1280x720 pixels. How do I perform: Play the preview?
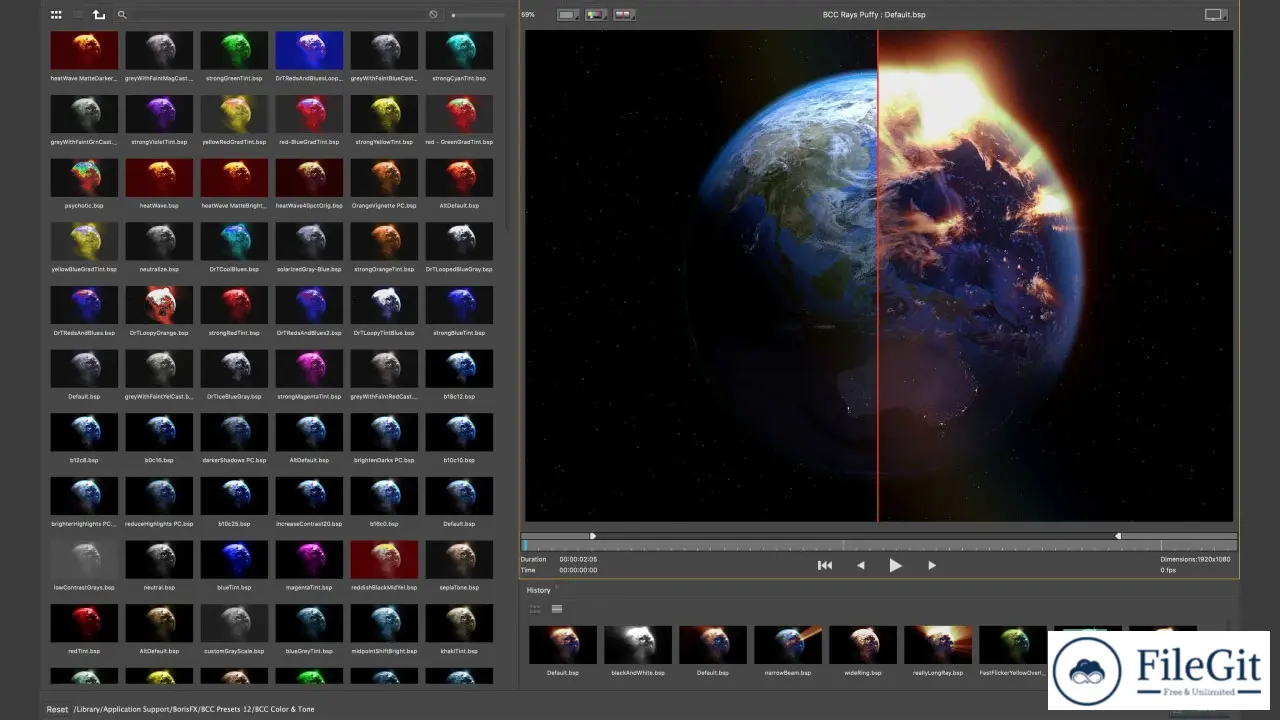[x=895, y=565]
